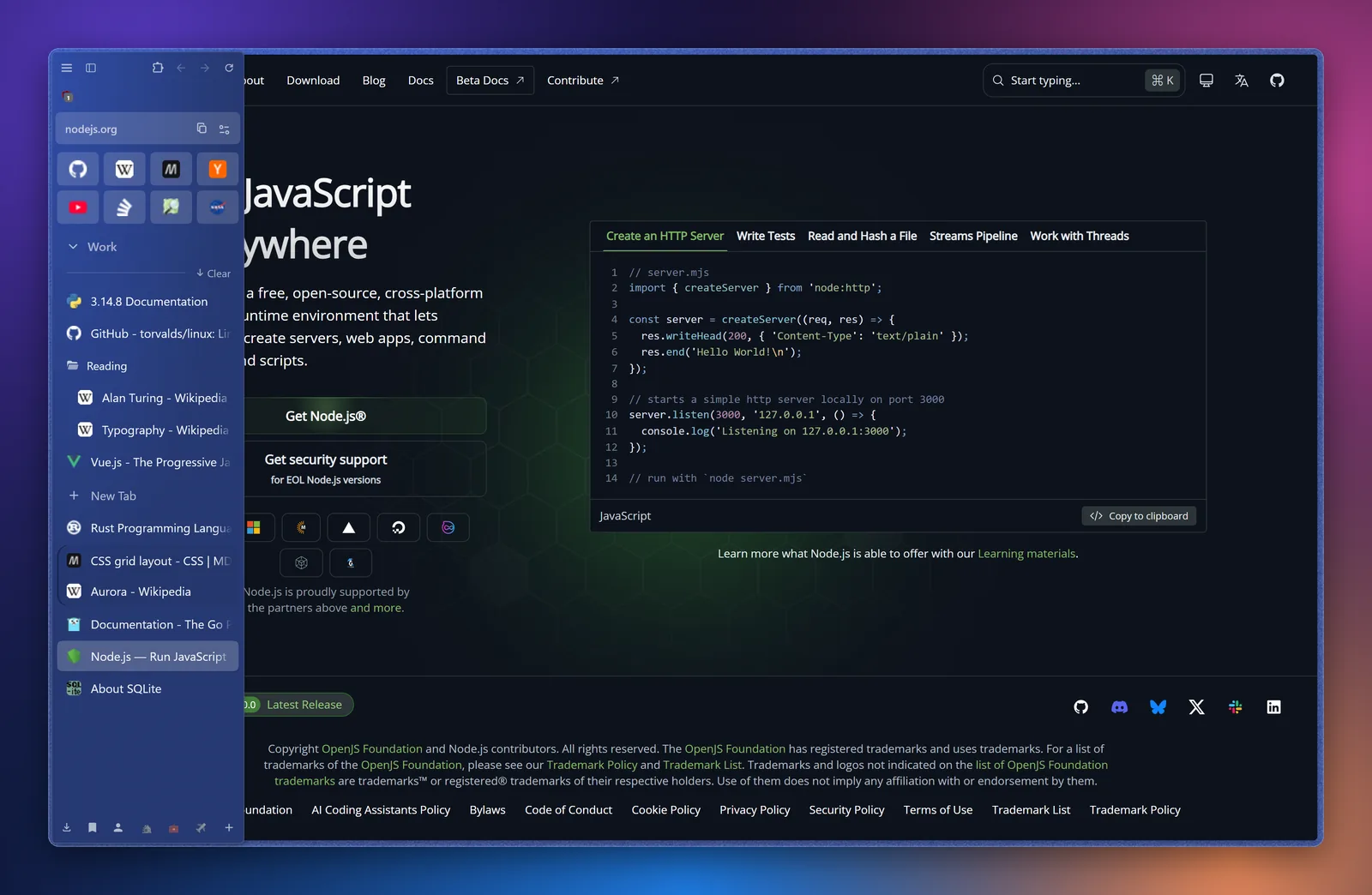Open the Hacker News Y pinned tile
The width and height of the screenshot is (1372, 895).
[x=217, y=169]
